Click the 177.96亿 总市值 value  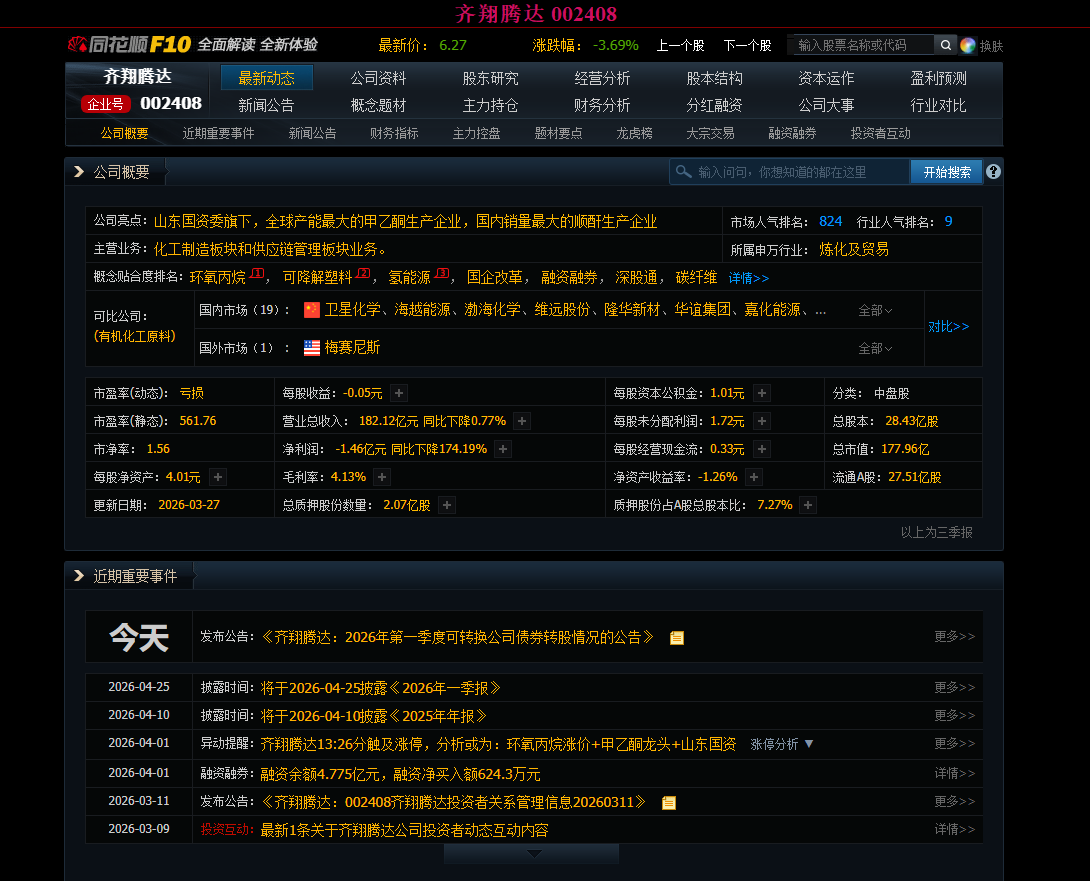(905, 449)
